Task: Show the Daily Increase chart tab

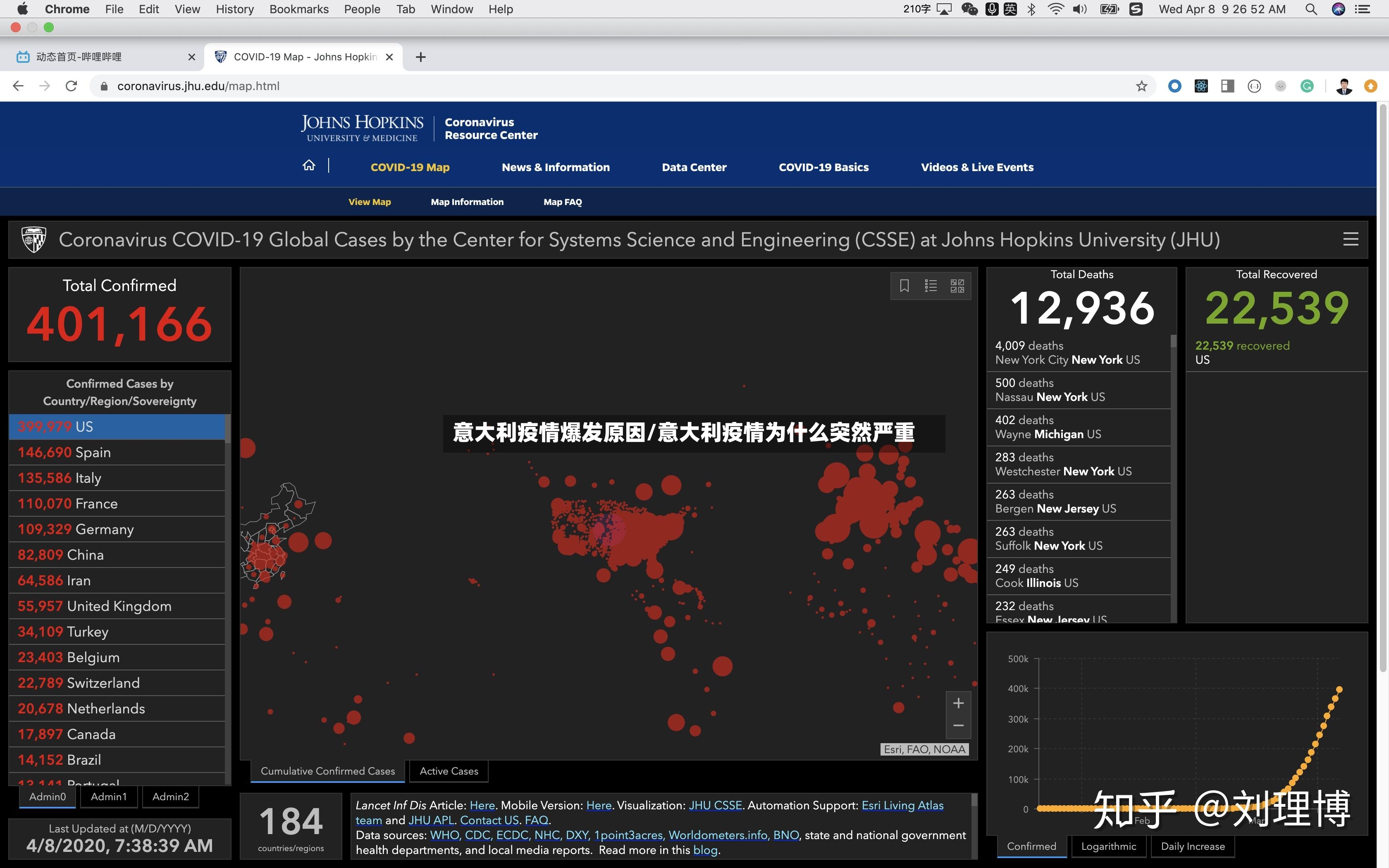Action: pos(1193,846)
